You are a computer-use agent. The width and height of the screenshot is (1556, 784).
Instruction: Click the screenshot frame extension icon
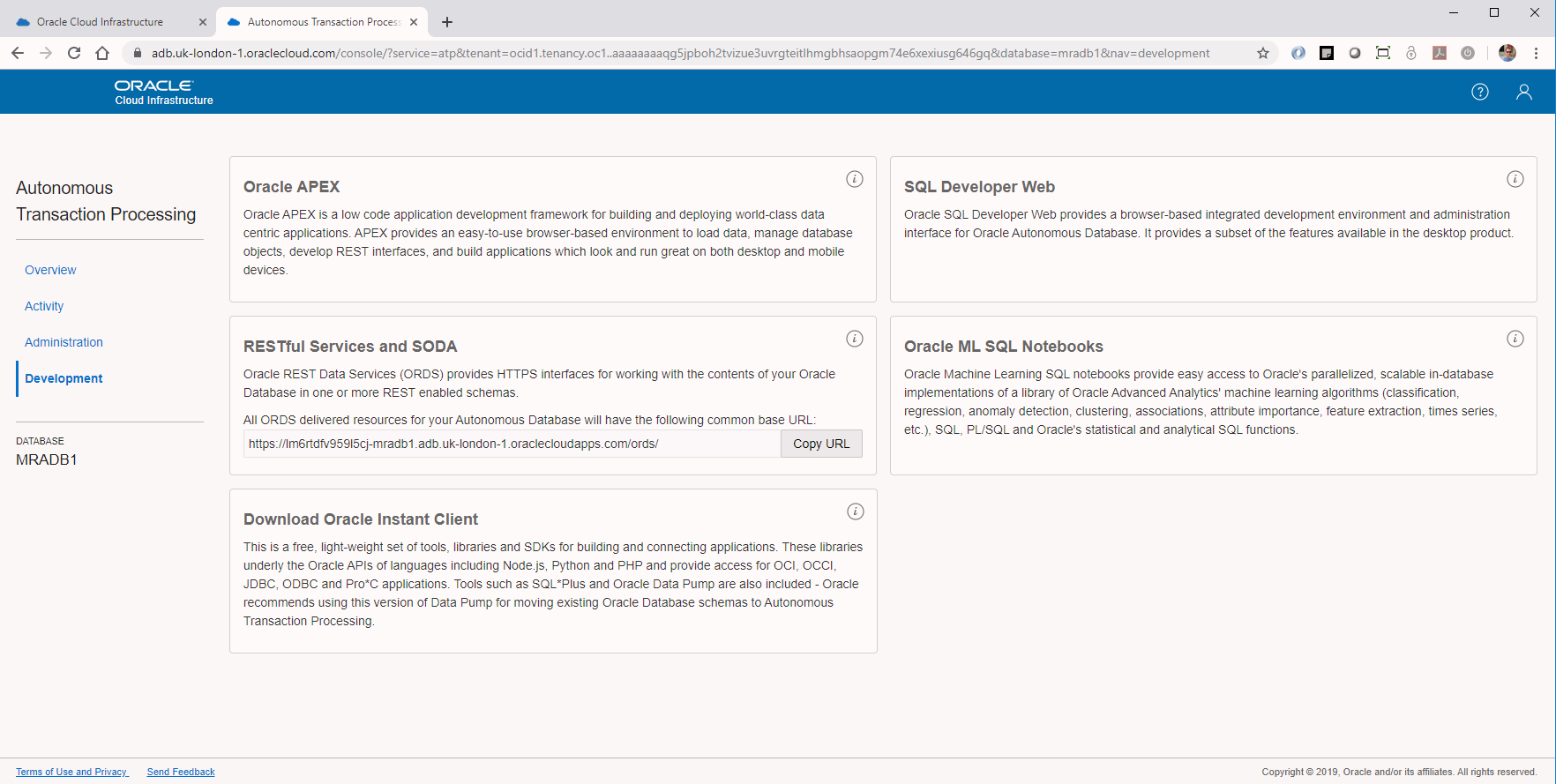(x=1383, y=53)
